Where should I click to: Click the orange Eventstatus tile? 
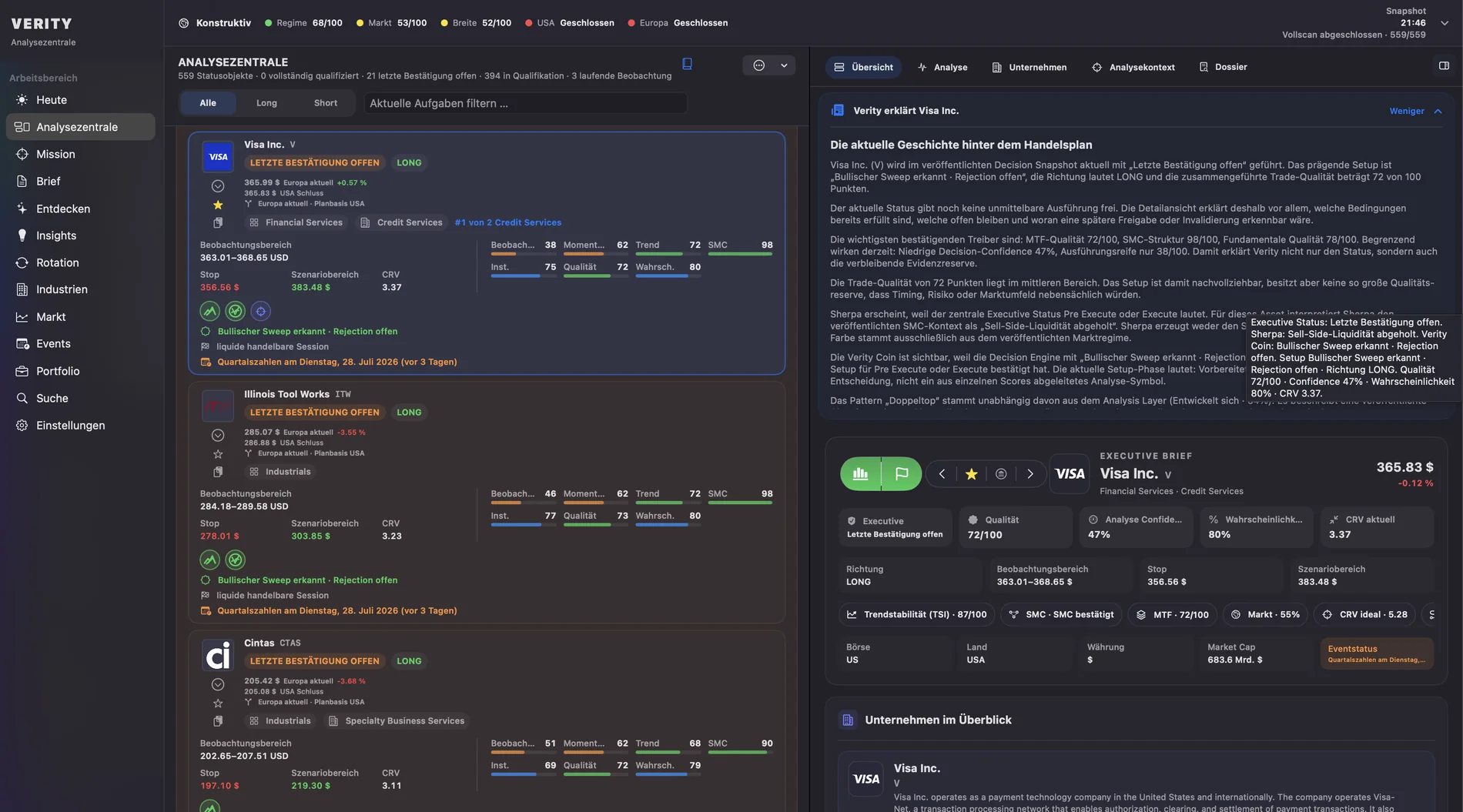coord(1377,653)
